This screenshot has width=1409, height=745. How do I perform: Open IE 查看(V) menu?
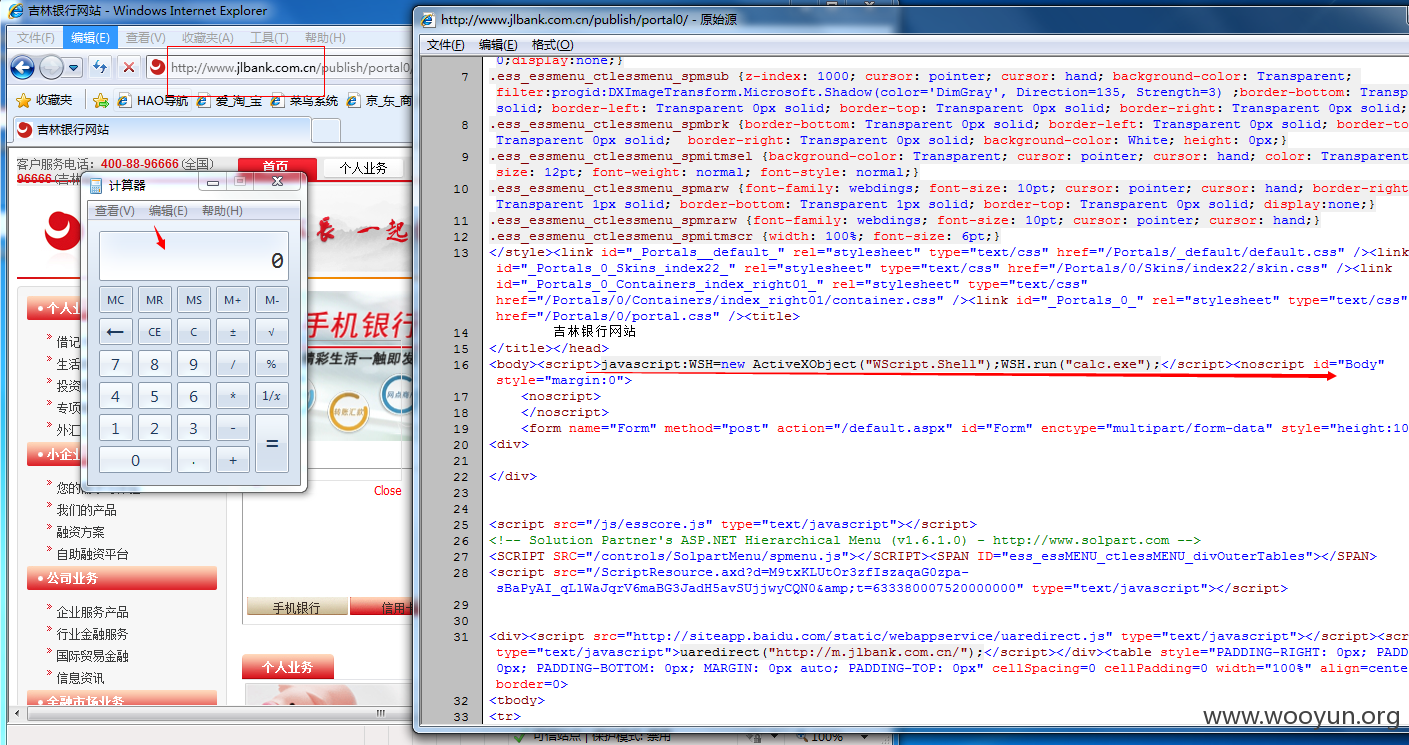click(x=146, y=38)
